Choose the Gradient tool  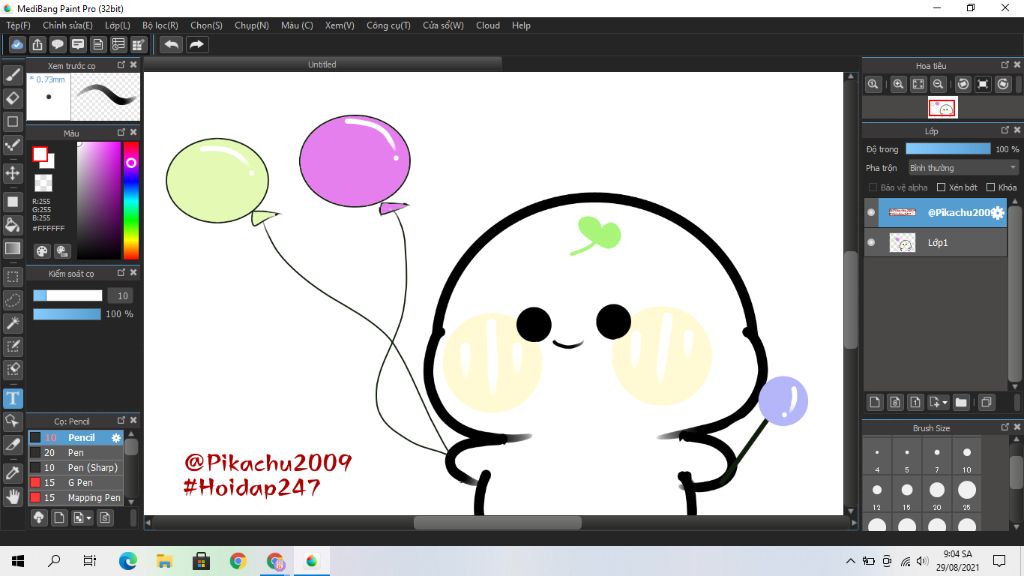[12, 248]
